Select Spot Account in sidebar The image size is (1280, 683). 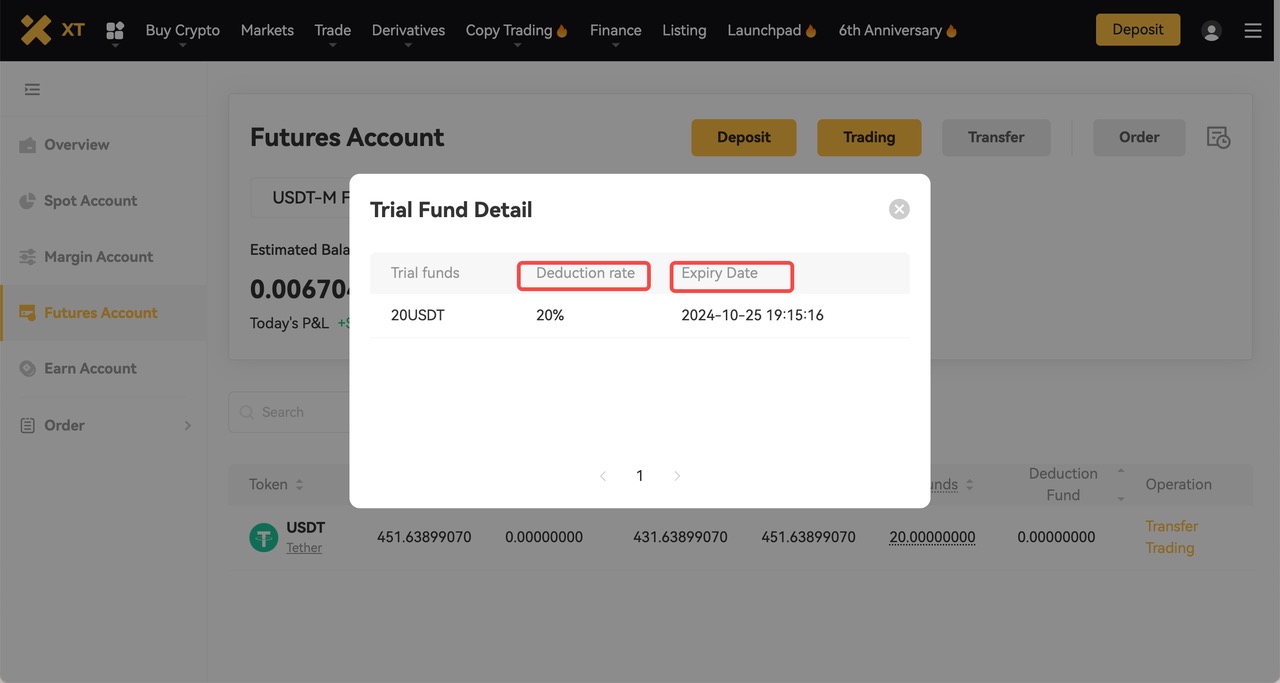coord(90,201)
